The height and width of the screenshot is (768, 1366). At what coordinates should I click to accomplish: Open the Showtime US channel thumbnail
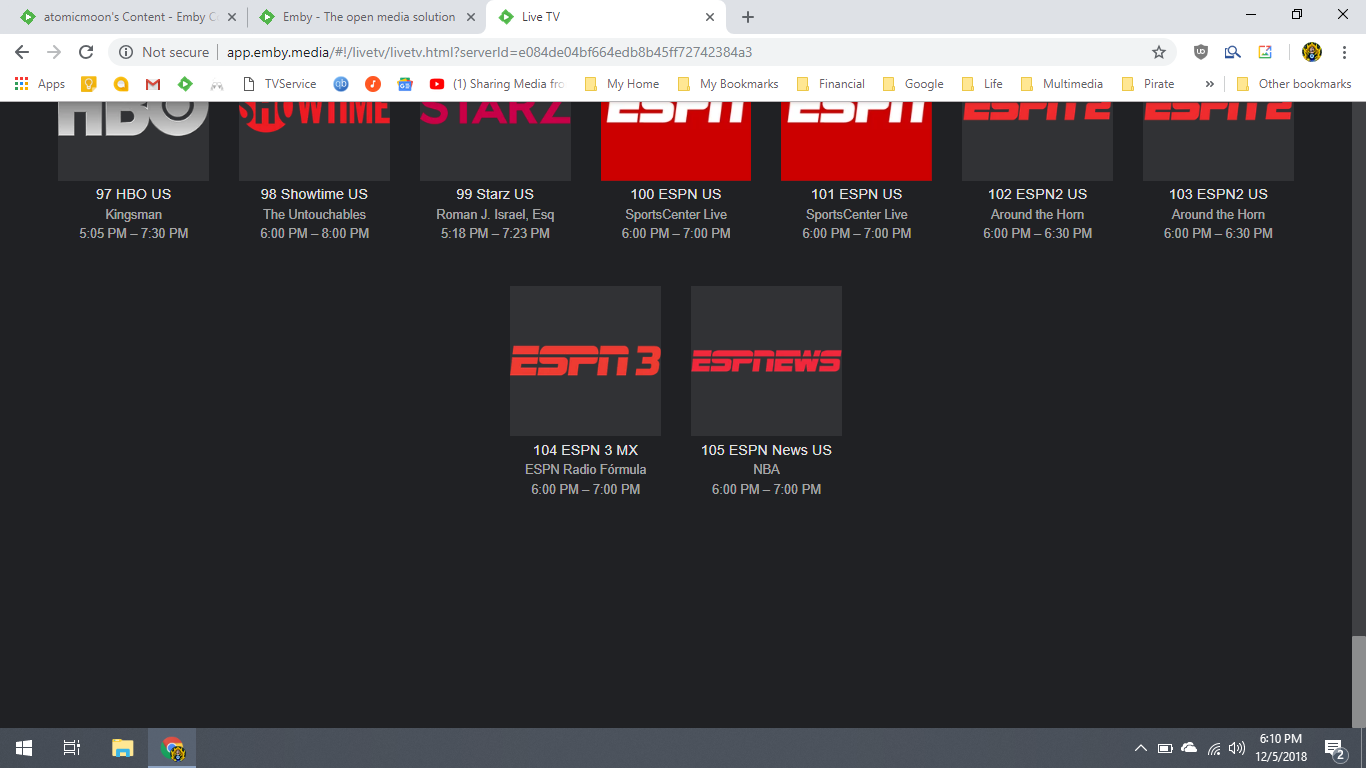coord(314,141)
